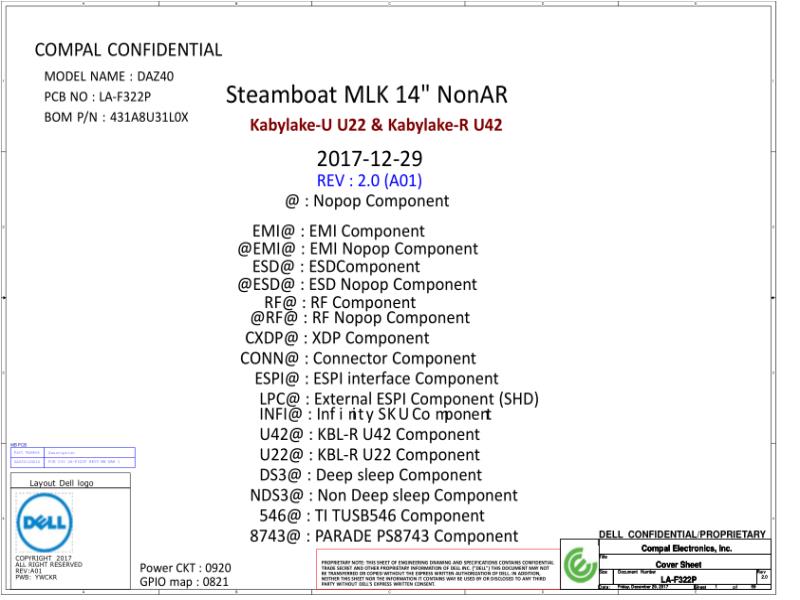Viewport: 800px width, 600px height.
Task: Click 'REV:A01' under Dell logo
Action: coord(29,571)
